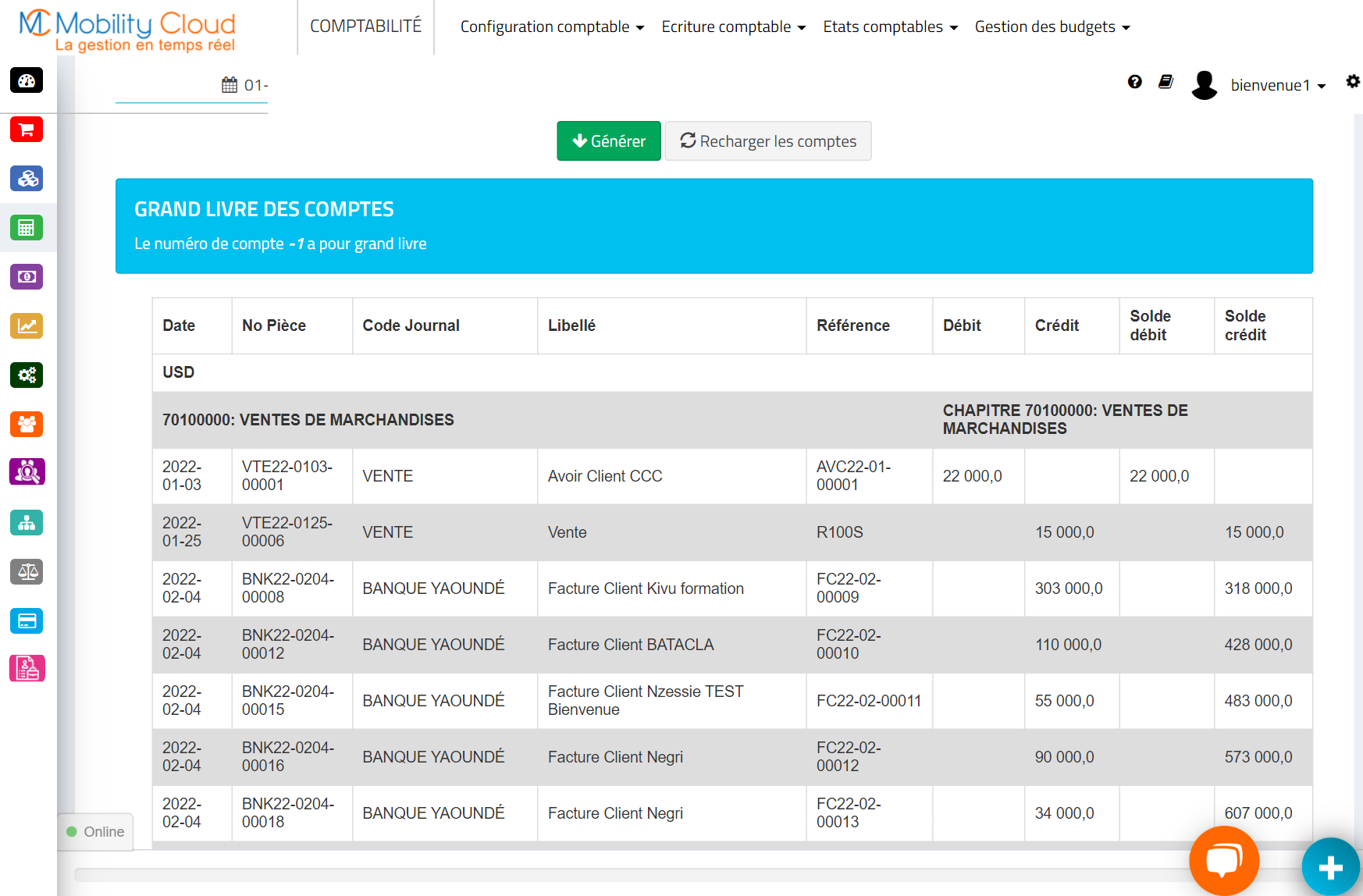Open the documentation book icon
The width and height of the screenshot is (1363, 896).
pos(1165,82)
